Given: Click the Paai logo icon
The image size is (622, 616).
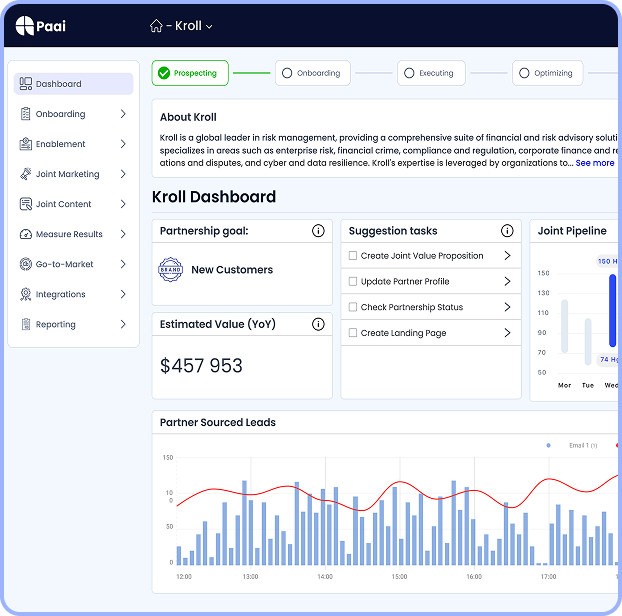Looking at the screenshot, I should [x=25, y=26].
